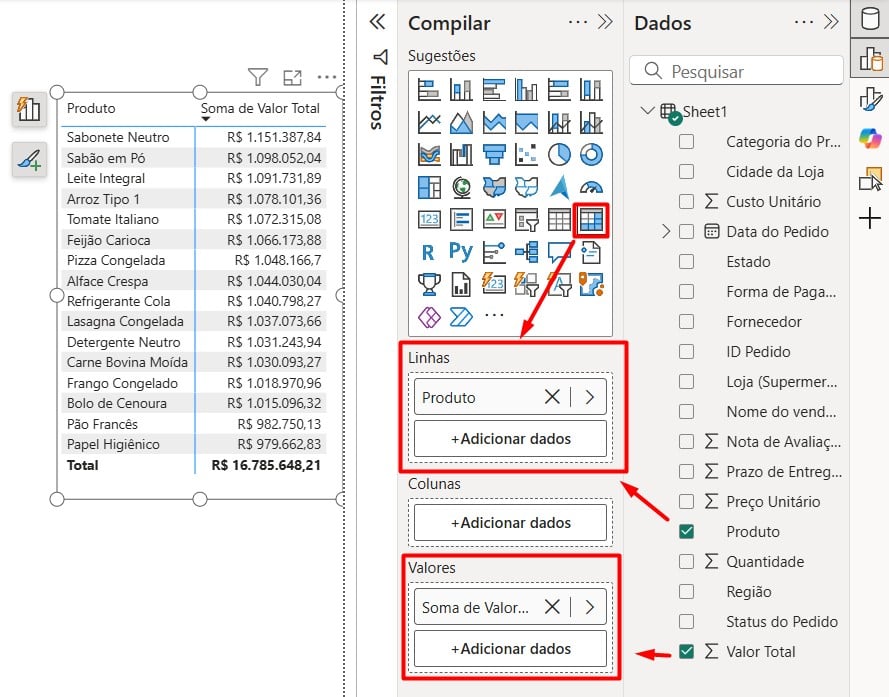
Task: Check the Quantidade field
Action: point(687,561)
